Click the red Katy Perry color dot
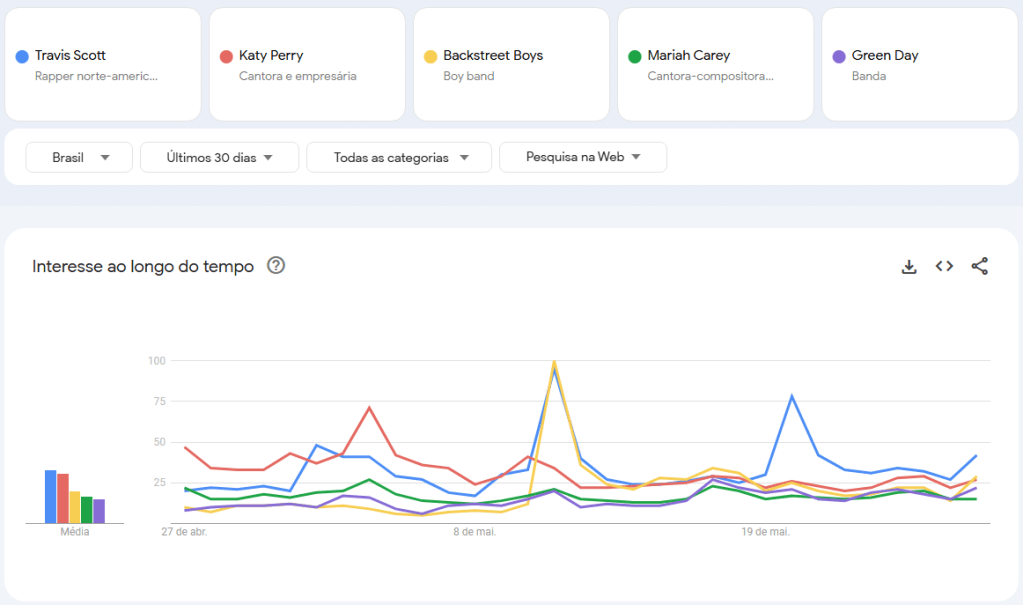The width and height of the screenshot is (1023, 605). pos(226,57)
